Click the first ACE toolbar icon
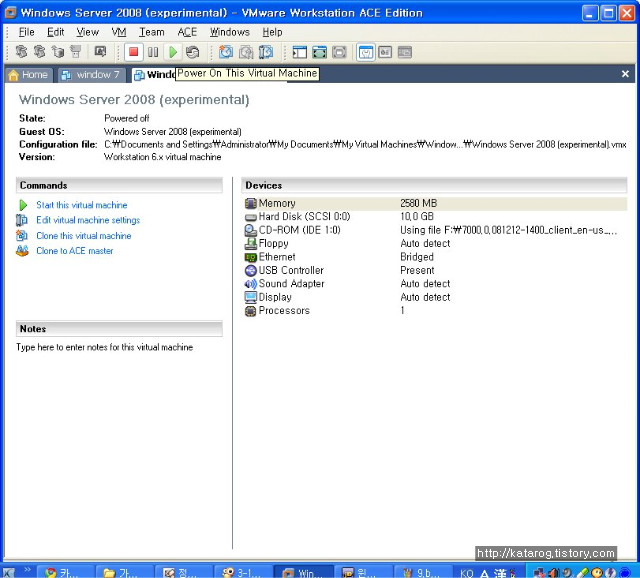Image resolution: width=640 pixels, height=578 pixels. [21, 52]
